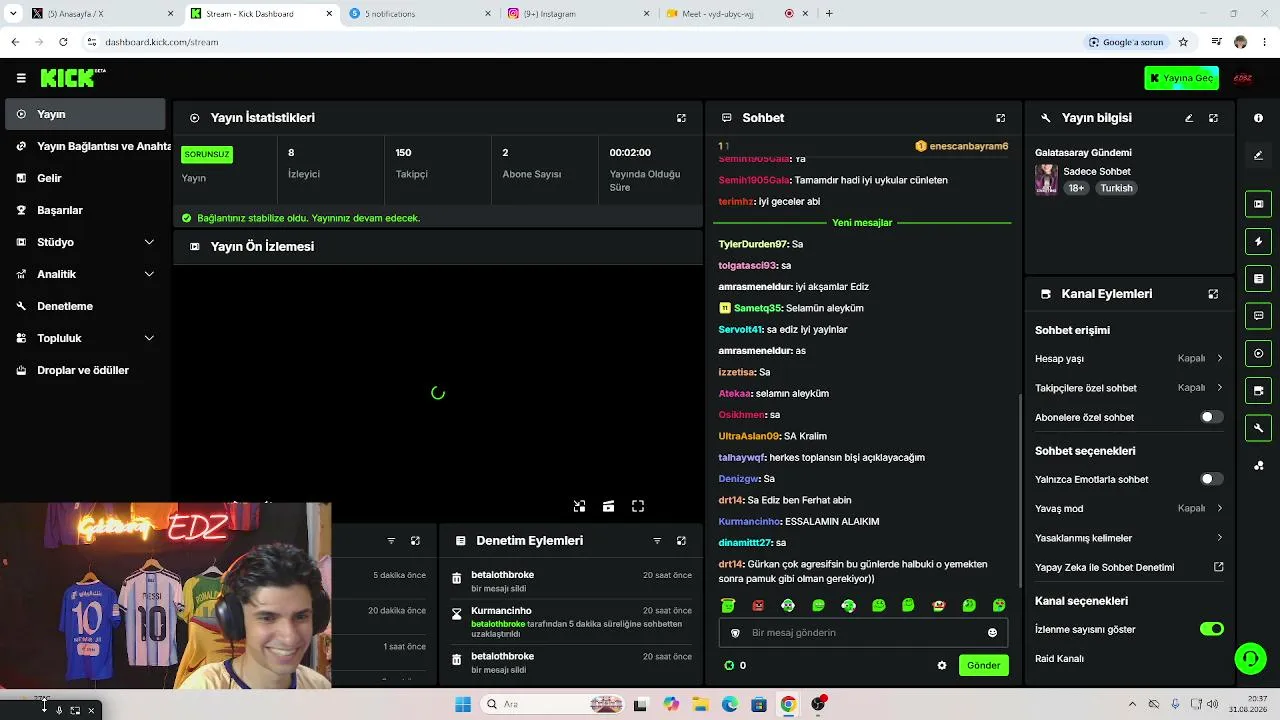Image resolution: width=1280 pixels, height=720 pixels.
Task: Jump to the Yeni mesajlar divider in chat
Action: (862, 223)
